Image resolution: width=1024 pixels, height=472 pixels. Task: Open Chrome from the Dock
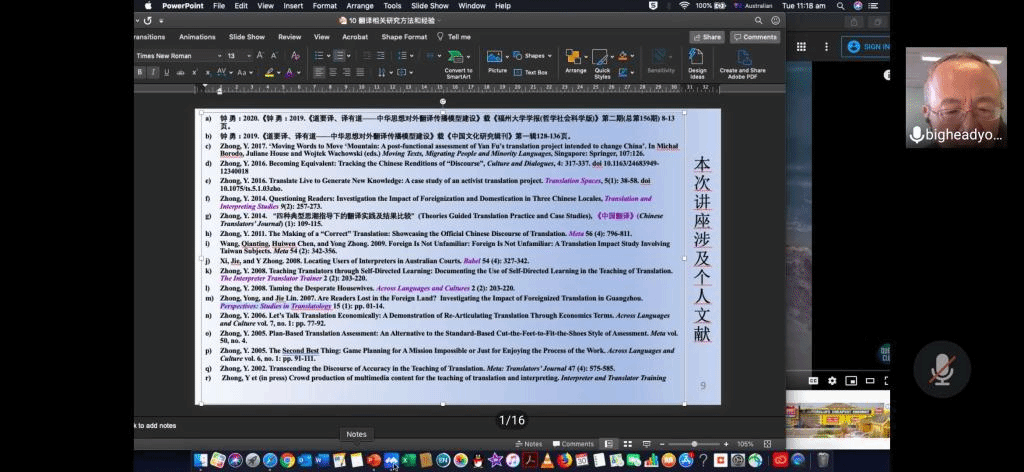[x=287, y=460]
